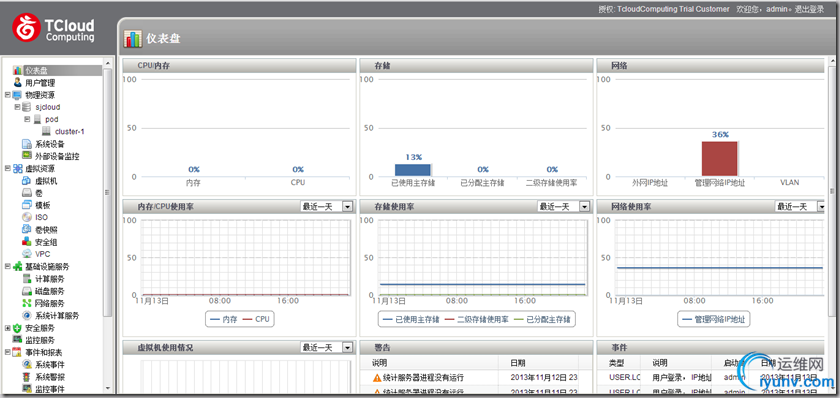Viewport: 840px width, 398px height.
Task: Collapse the 物理资源 tree node
Action: tap(8, 94)
